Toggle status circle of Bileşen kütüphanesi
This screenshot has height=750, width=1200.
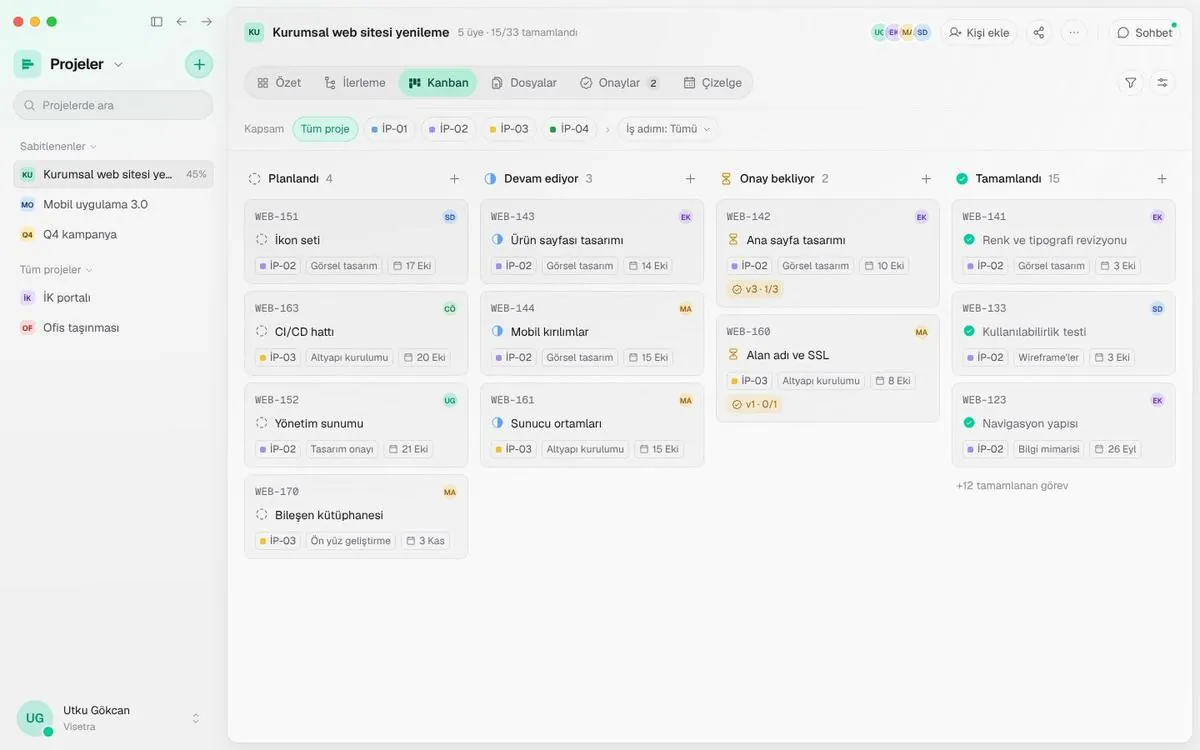262,515
